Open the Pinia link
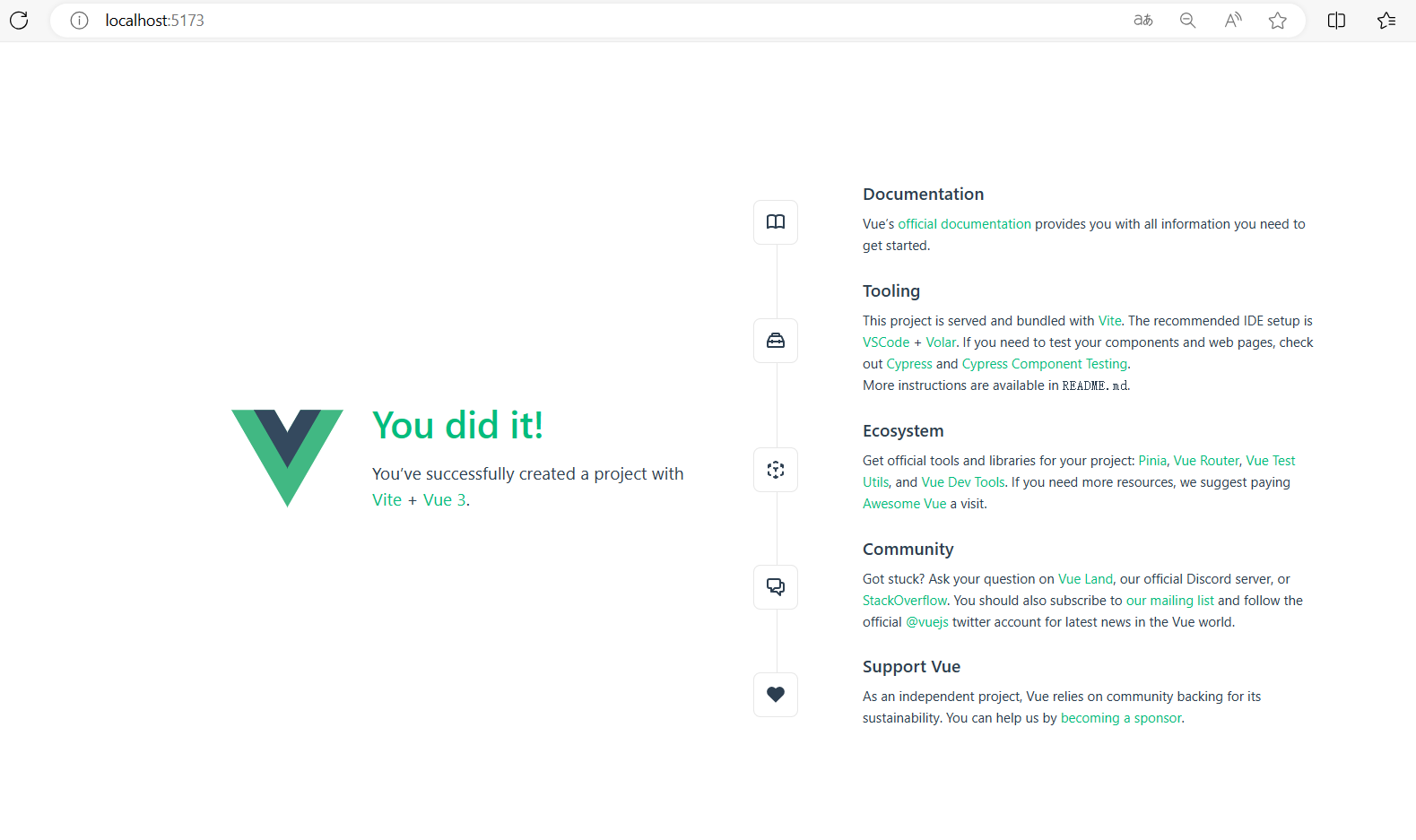 (x=1151, y=461)
